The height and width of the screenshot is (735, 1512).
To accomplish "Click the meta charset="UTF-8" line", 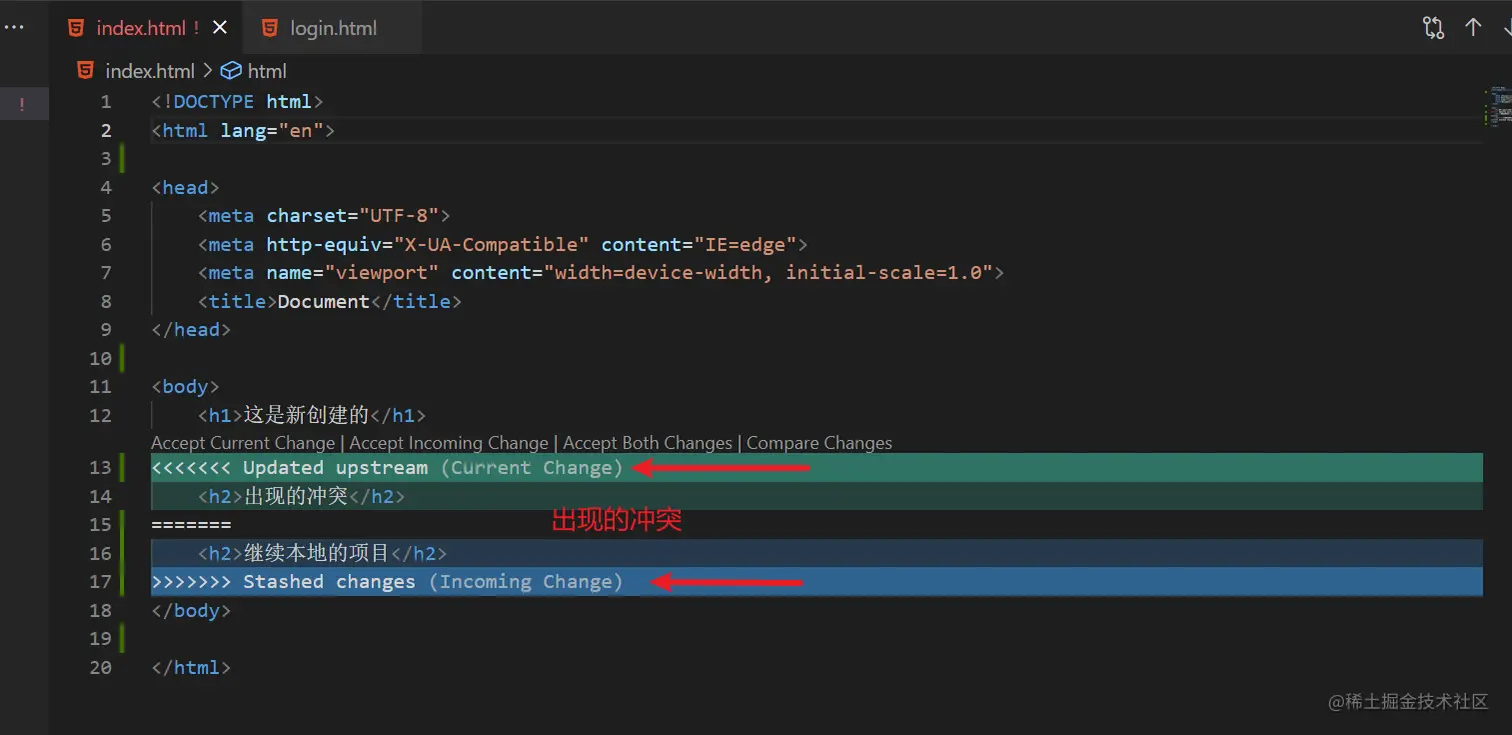I will coord(324,216).
